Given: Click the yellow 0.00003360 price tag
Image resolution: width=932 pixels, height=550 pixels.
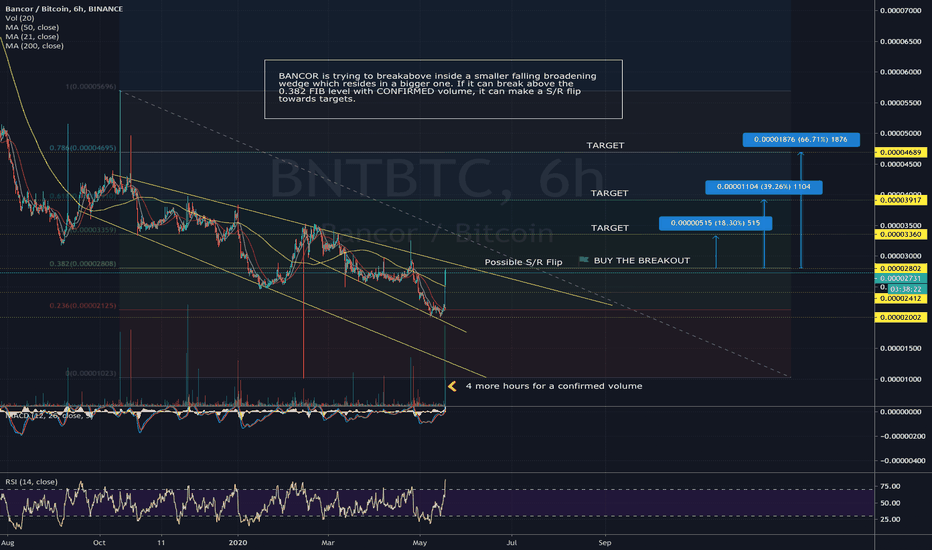Looking at the screenshot, I should click(x=900, y=234).
